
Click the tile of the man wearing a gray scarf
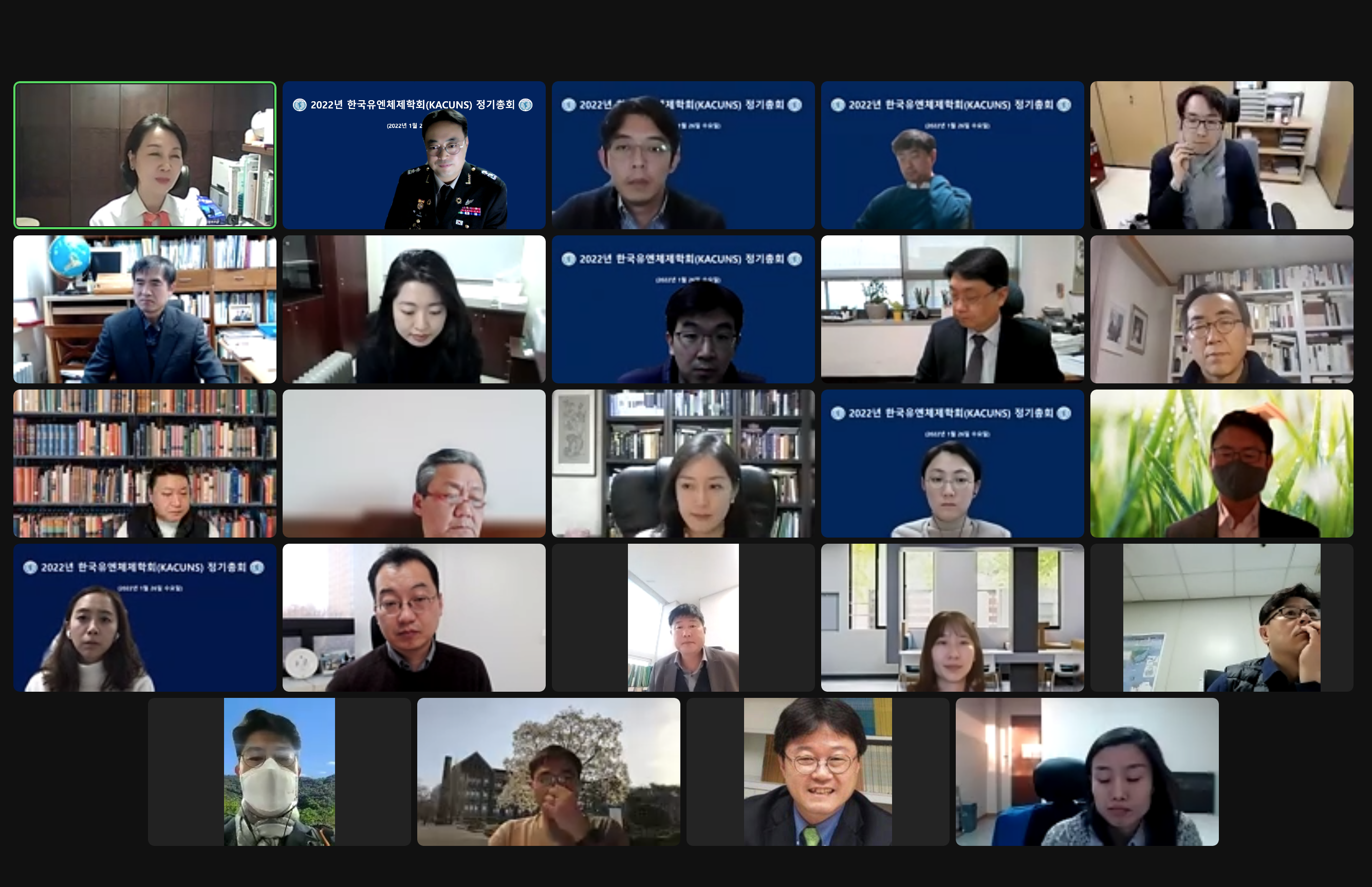pos(1221,155)
